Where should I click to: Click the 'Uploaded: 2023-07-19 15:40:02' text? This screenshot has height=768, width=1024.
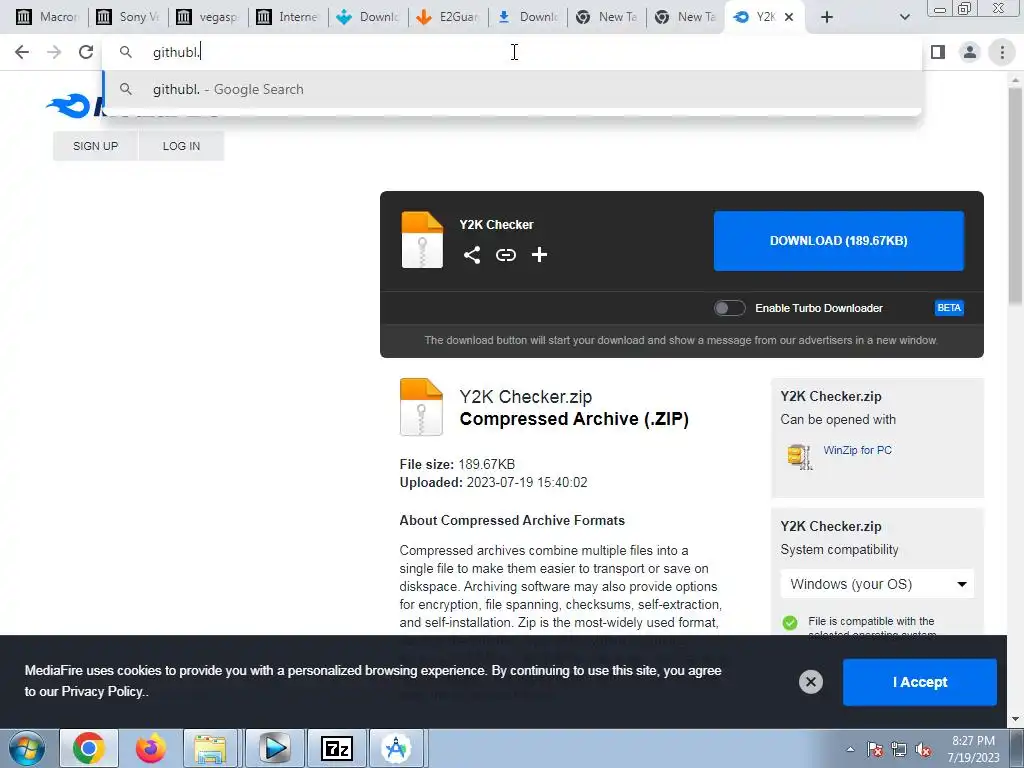[493, 483]
